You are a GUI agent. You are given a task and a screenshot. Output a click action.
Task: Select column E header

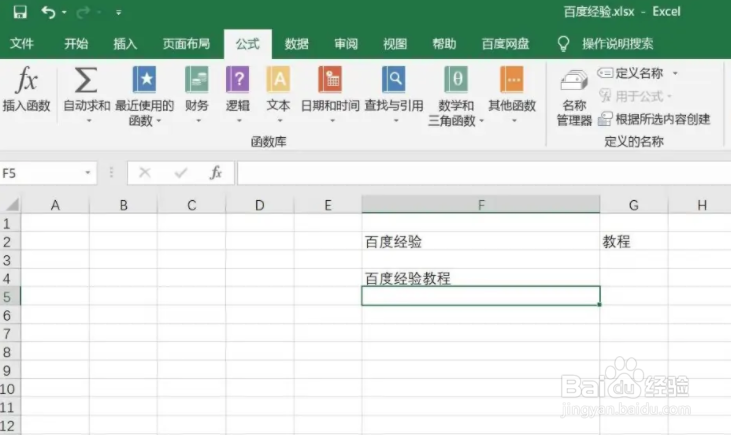328,205
